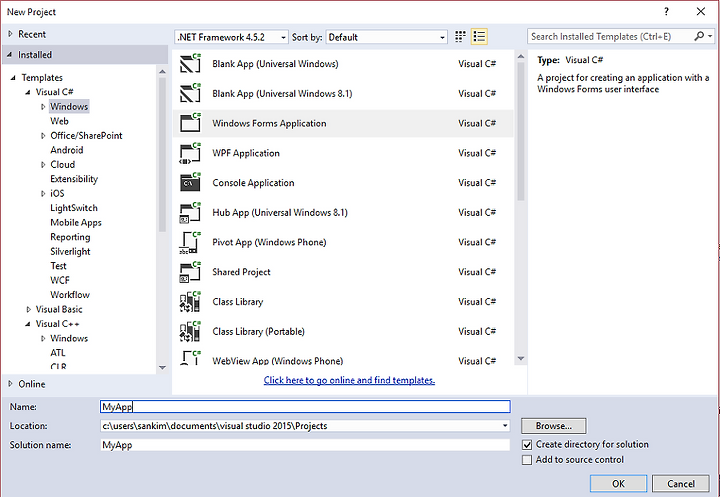Toggle Create directory for solution checkbox

click(527, 444)
